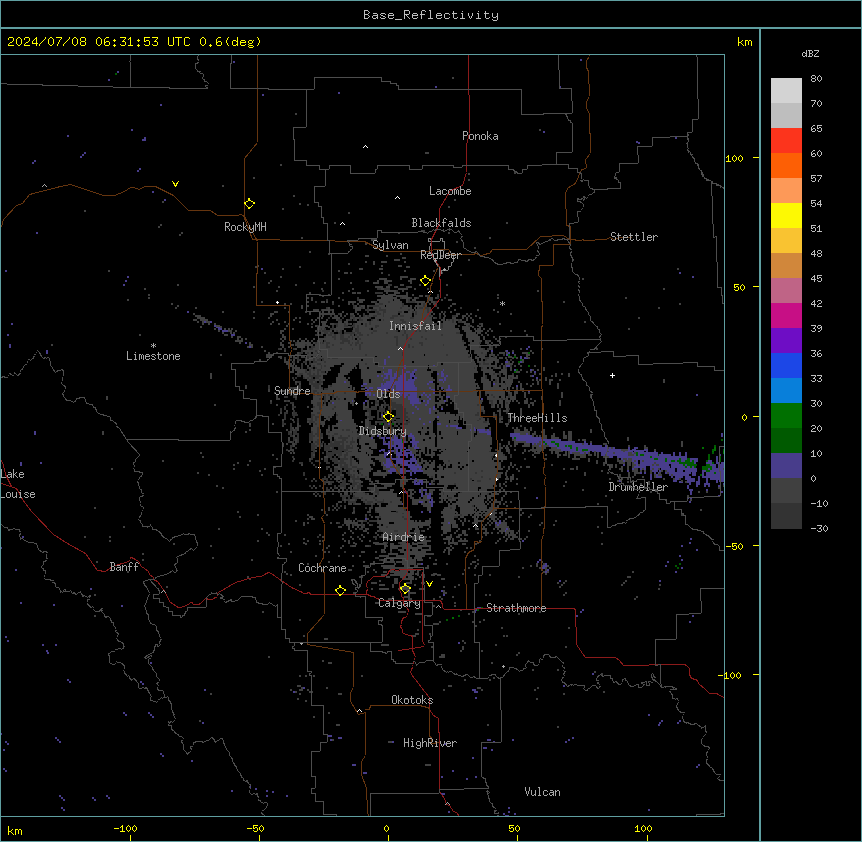Select the Didsbury town label
862x842 pixels.
click(382, 431)
